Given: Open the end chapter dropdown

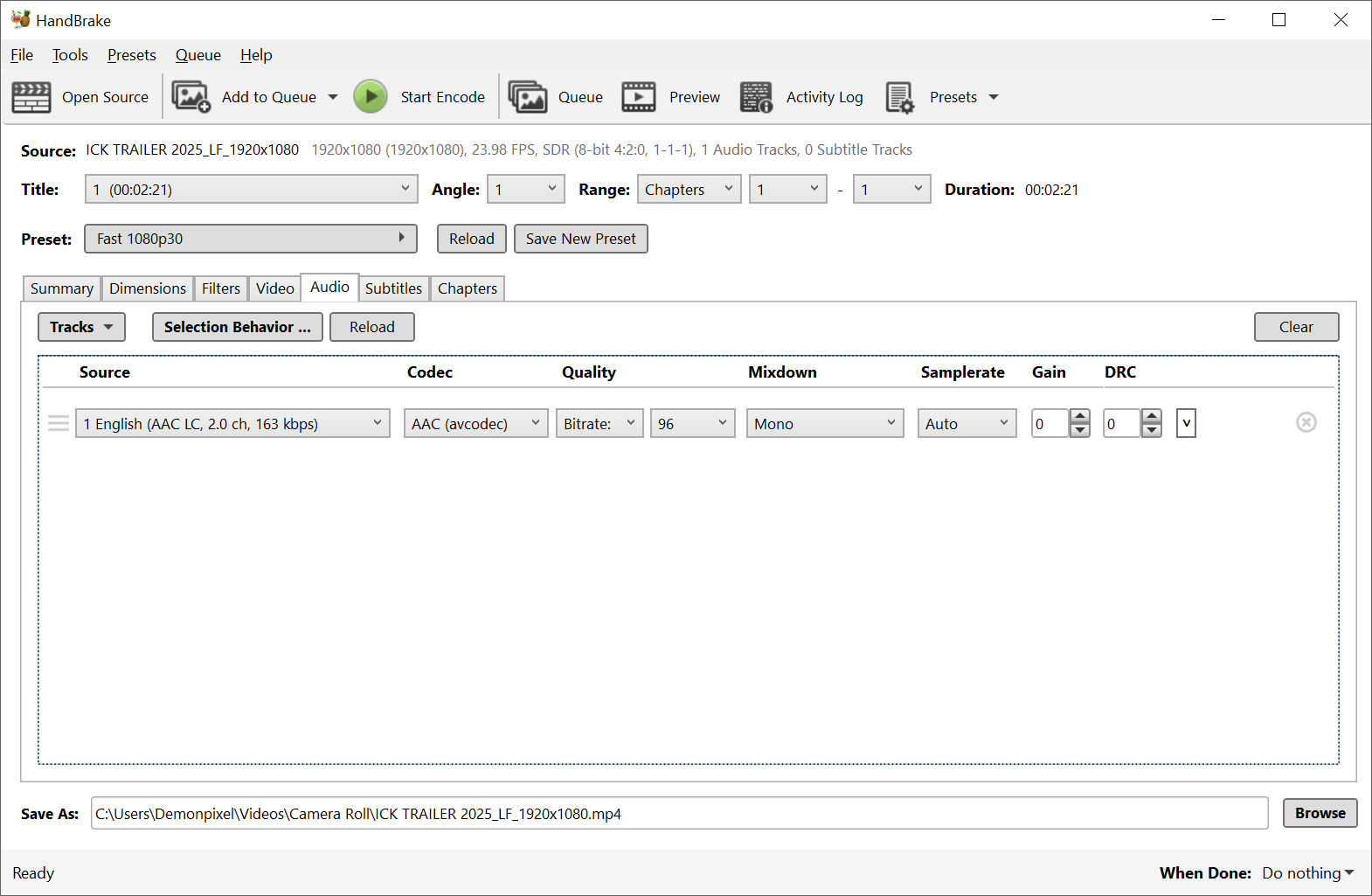Looking at the screenshot, I should tap(891, 189).
